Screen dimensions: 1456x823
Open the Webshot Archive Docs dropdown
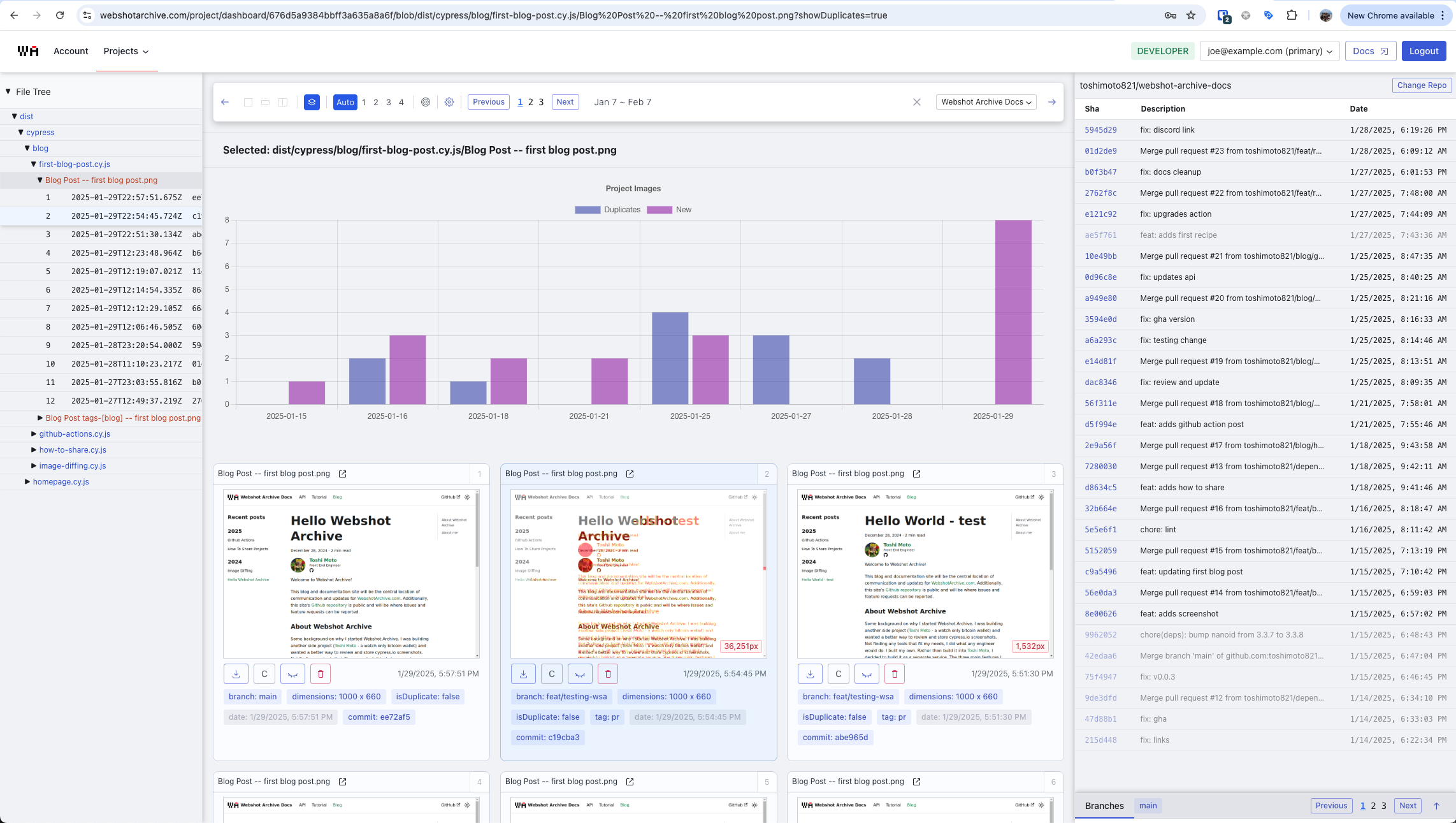coord(985,102)
